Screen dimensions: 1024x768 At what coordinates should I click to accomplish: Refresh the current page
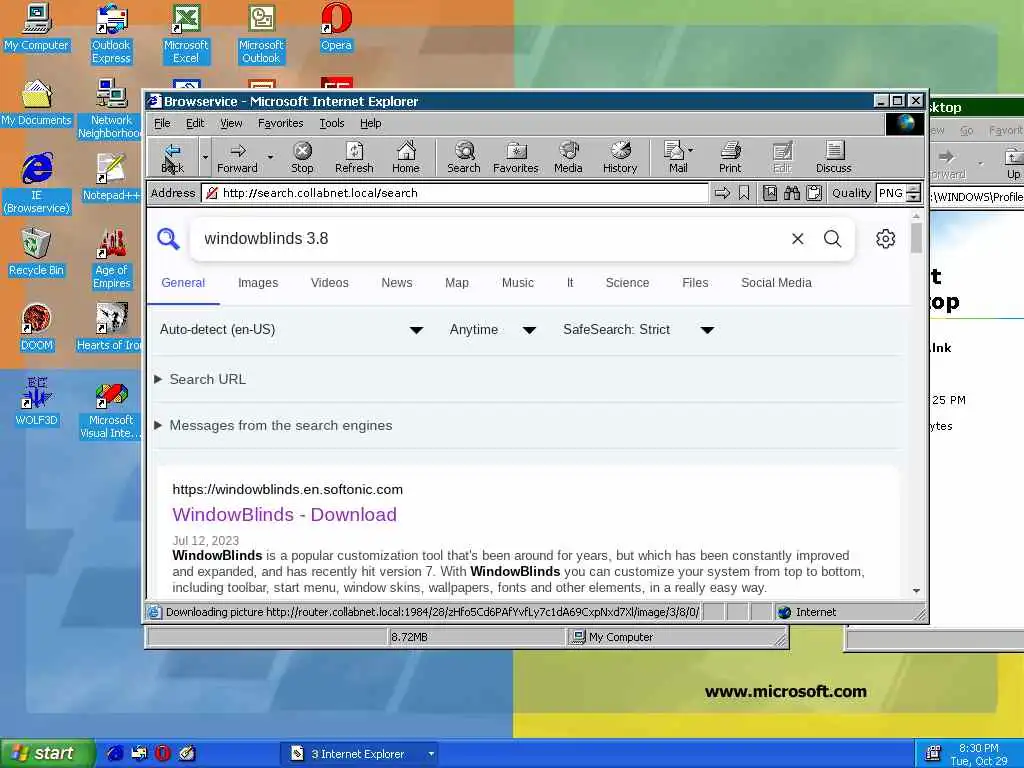pos(354,157)
